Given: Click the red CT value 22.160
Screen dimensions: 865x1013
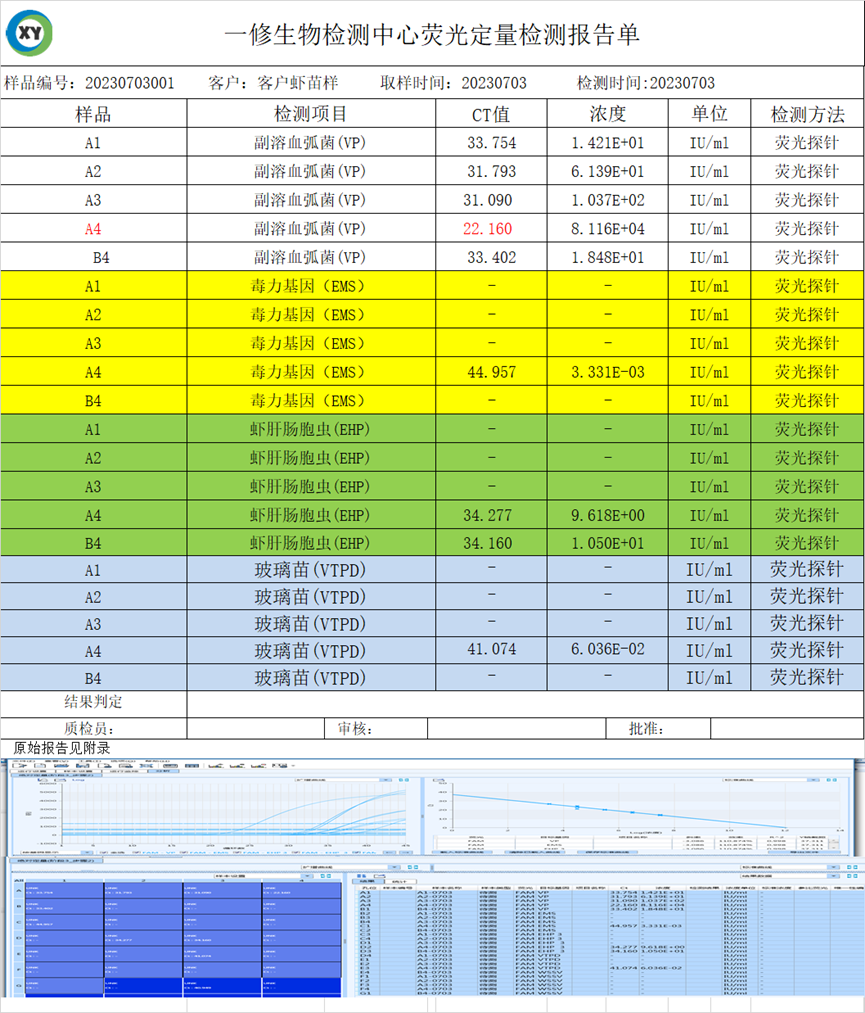Looking at the screenshot, I should 491,229.
